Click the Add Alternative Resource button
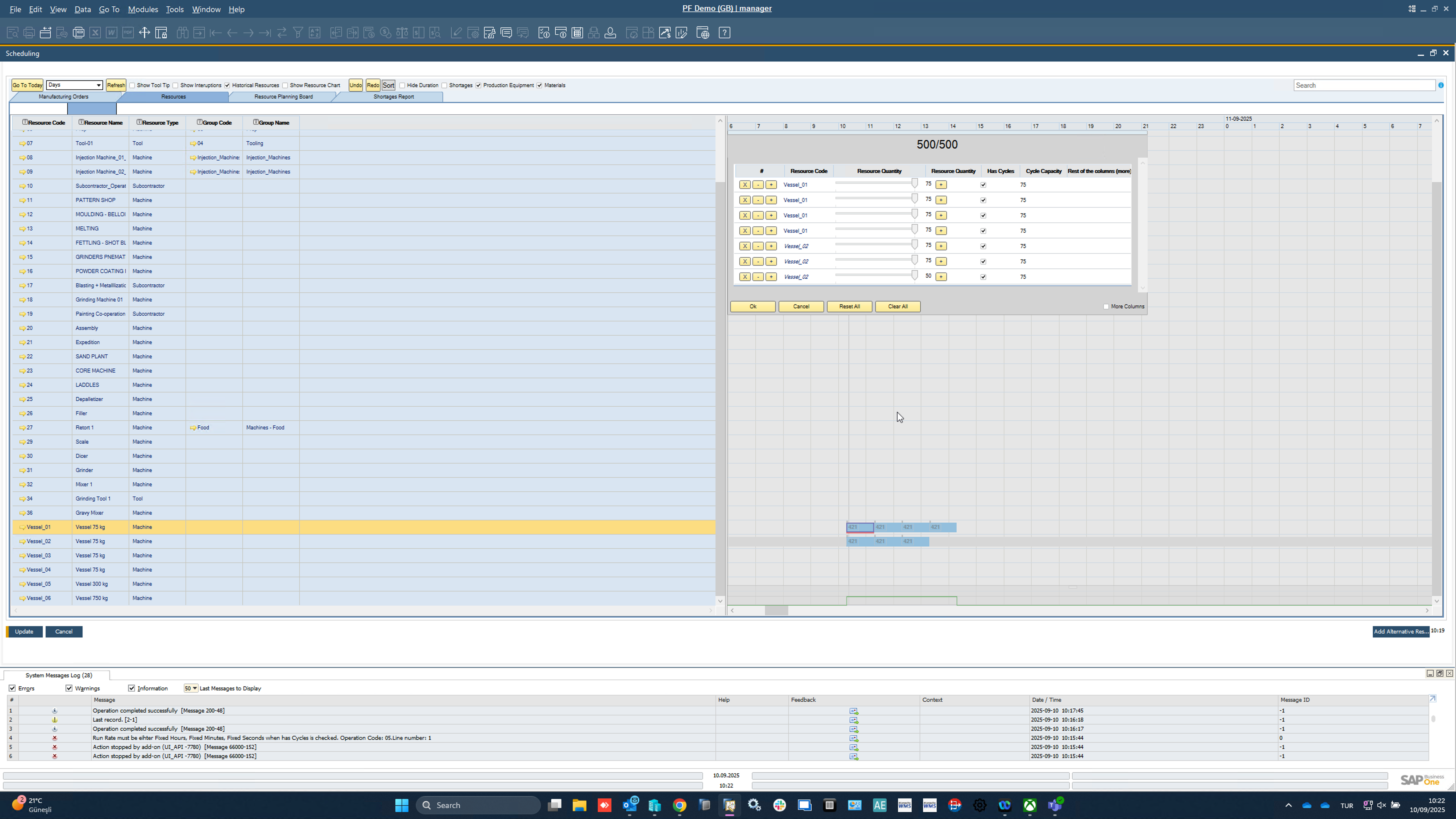This screenshot has height=819, width=1456. click(x=1401, y=631)
